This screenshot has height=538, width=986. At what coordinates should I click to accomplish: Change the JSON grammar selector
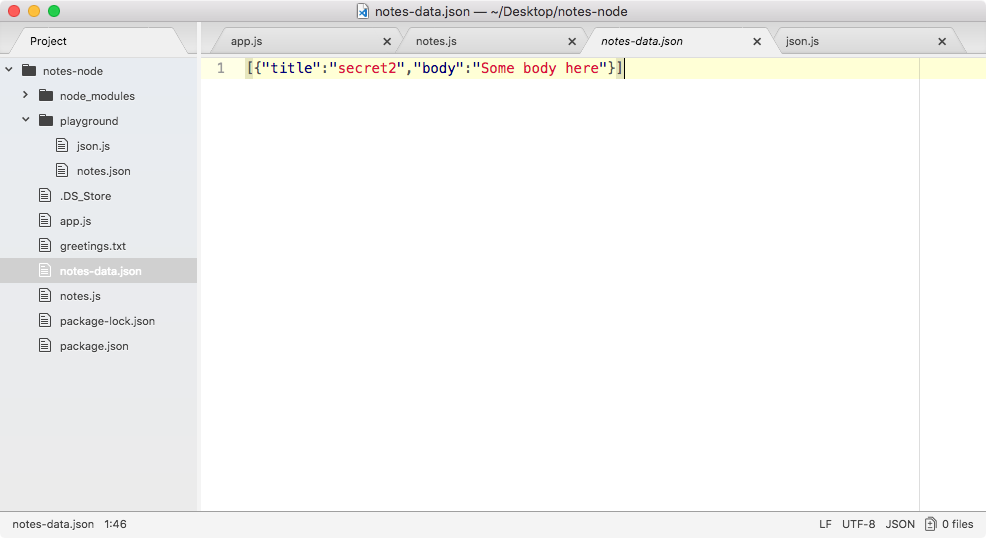point(900,524)
